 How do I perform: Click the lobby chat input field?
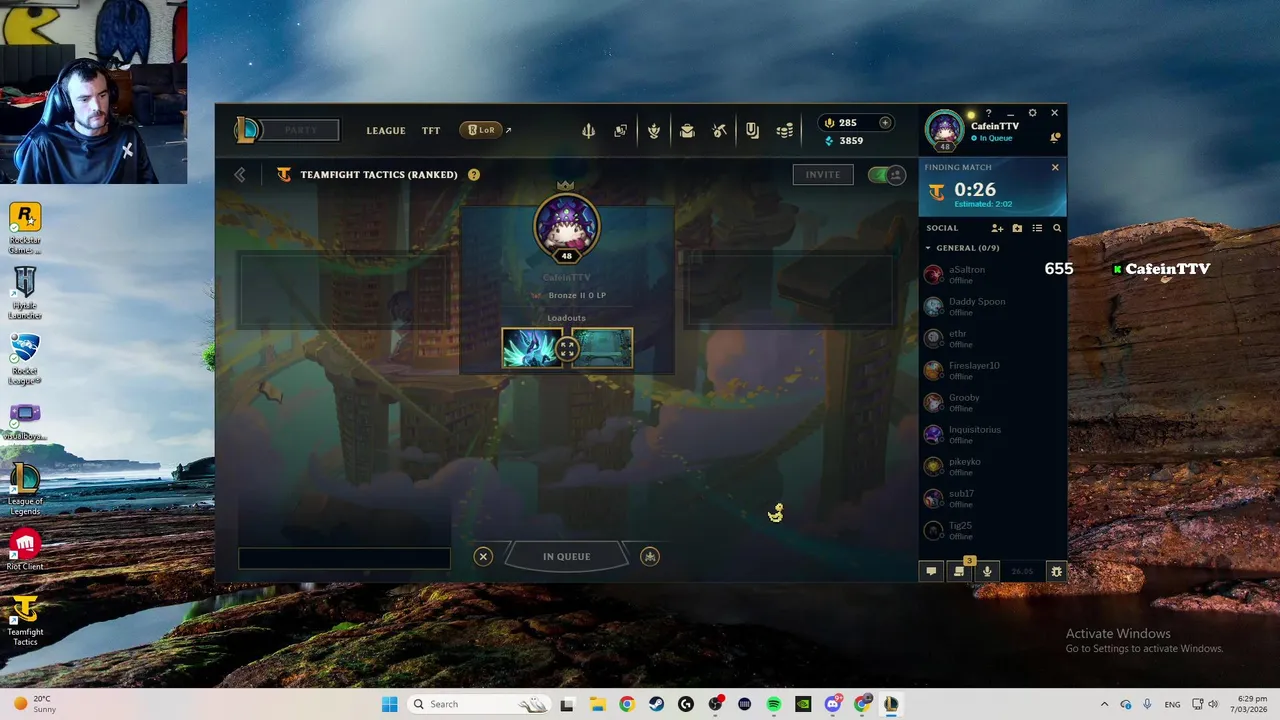coord(344,558)
